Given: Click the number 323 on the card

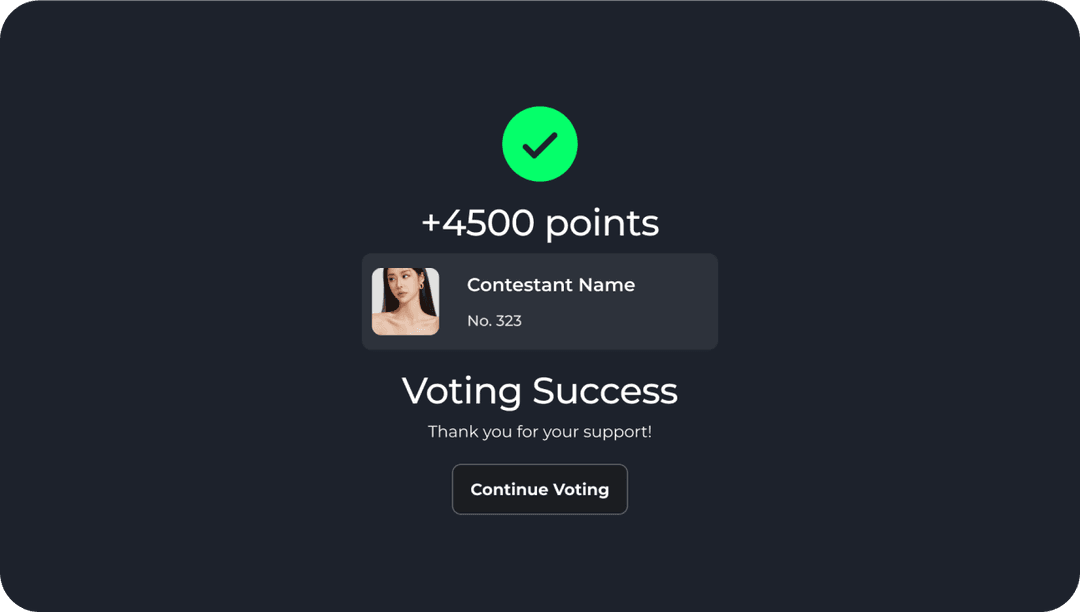Looking at the screenshot, I should point(509,321).
